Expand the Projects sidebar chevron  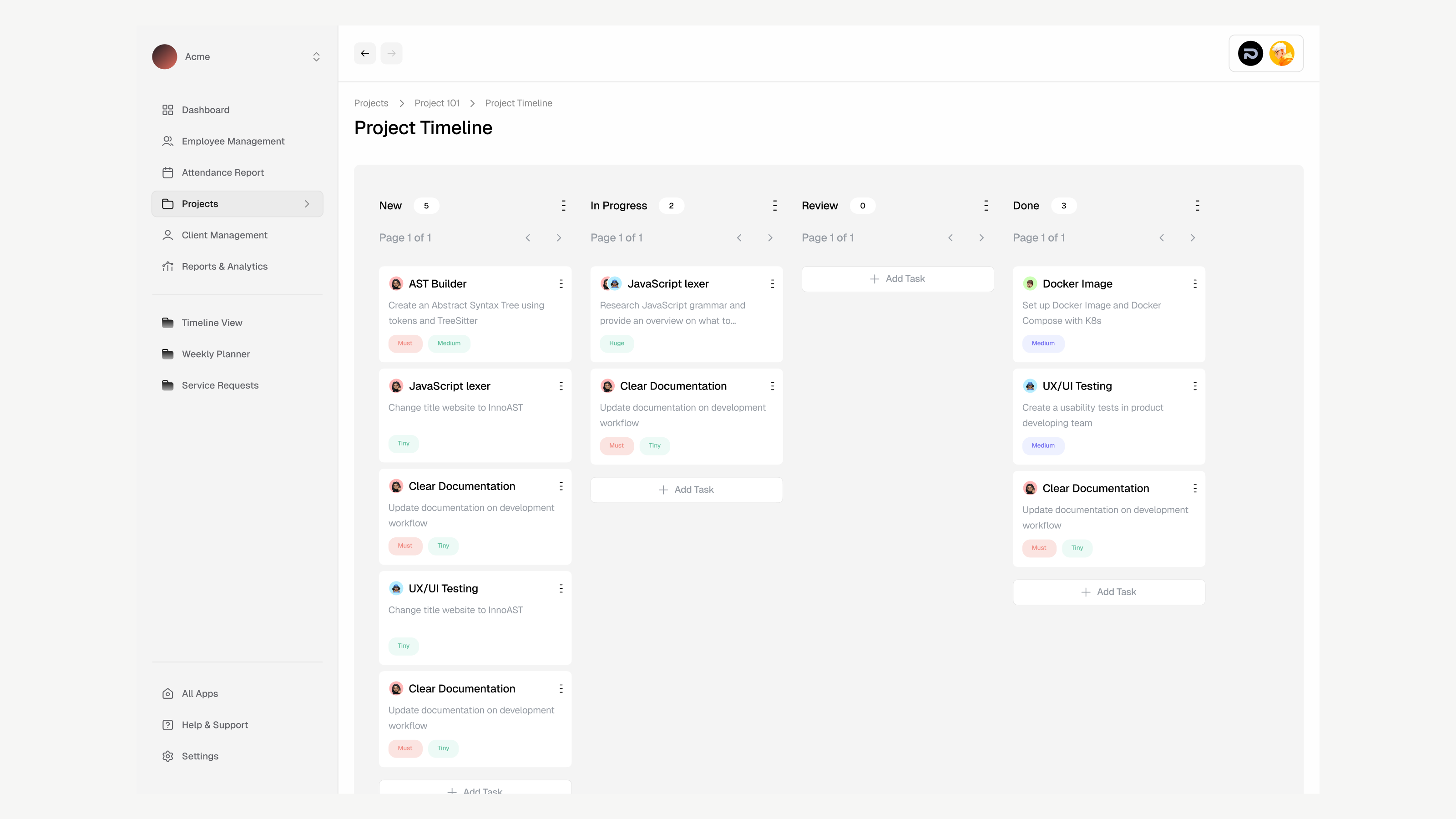(307, 204)
